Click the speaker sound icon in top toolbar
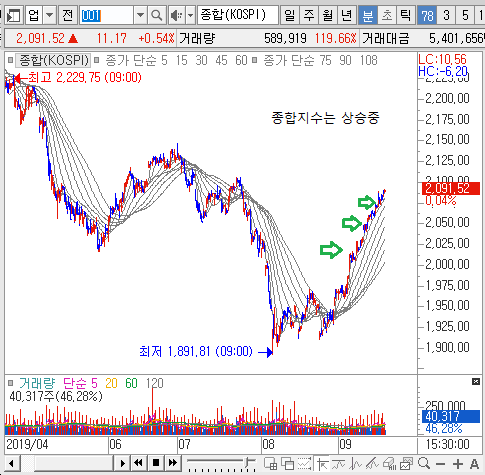 pos(176,15)
